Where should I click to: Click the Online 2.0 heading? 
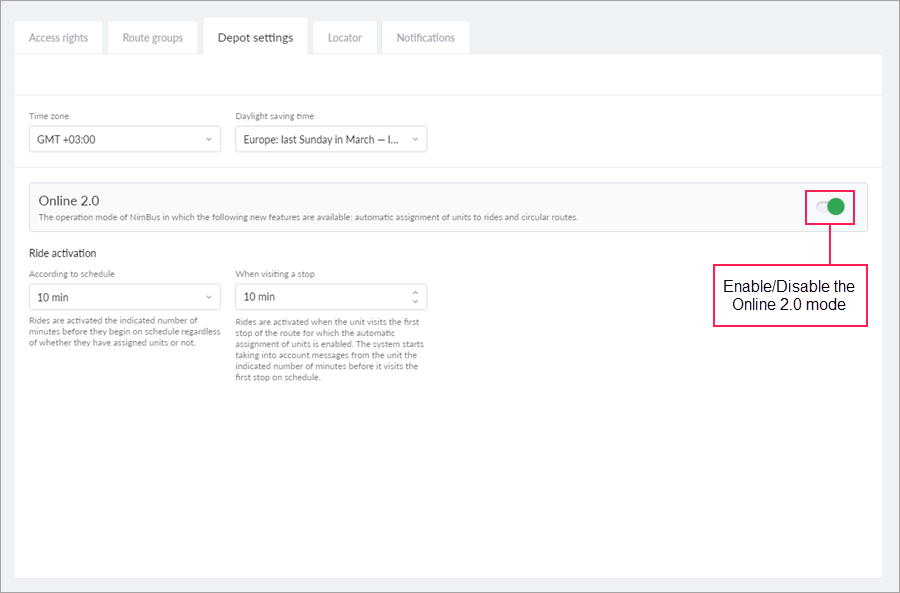pyautogui.click(x=69, y=201)
